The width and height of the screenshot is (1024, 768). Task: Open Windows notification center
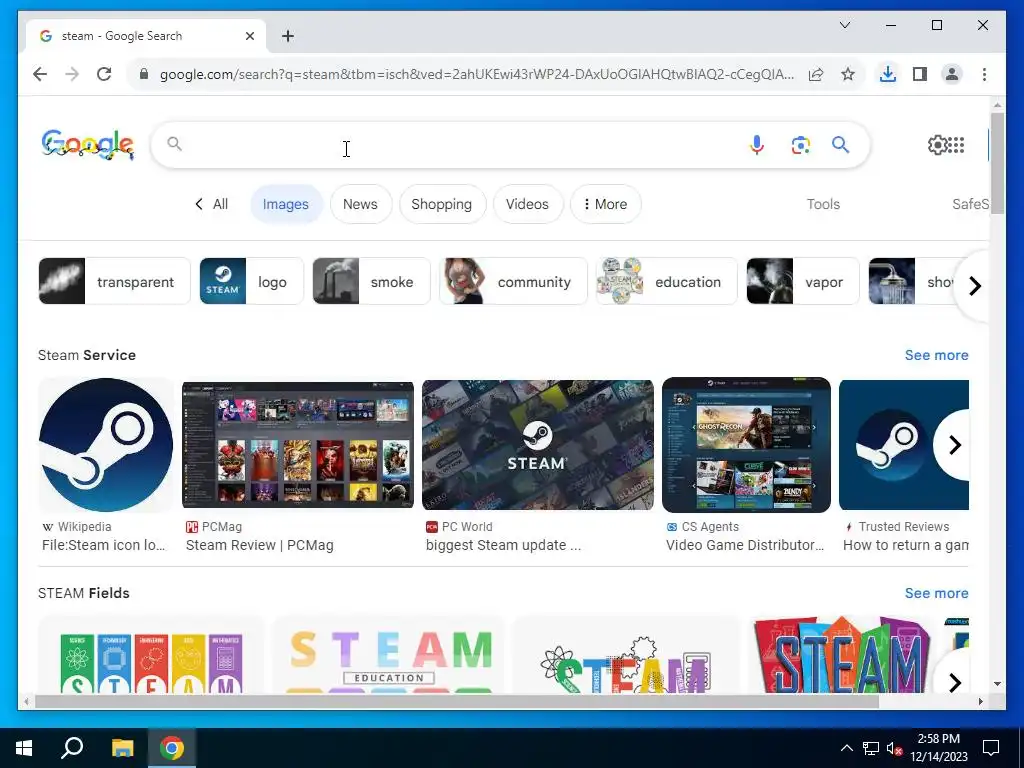[991, 748]
